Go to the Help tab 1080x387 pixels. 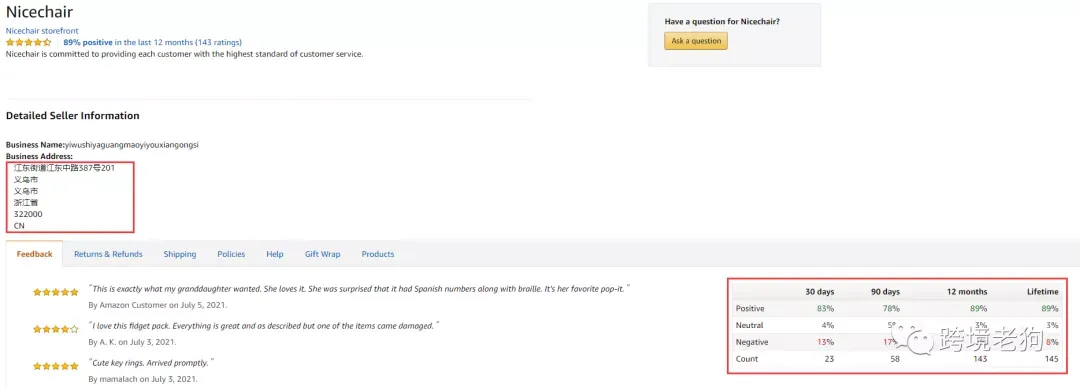pos(275,254)
